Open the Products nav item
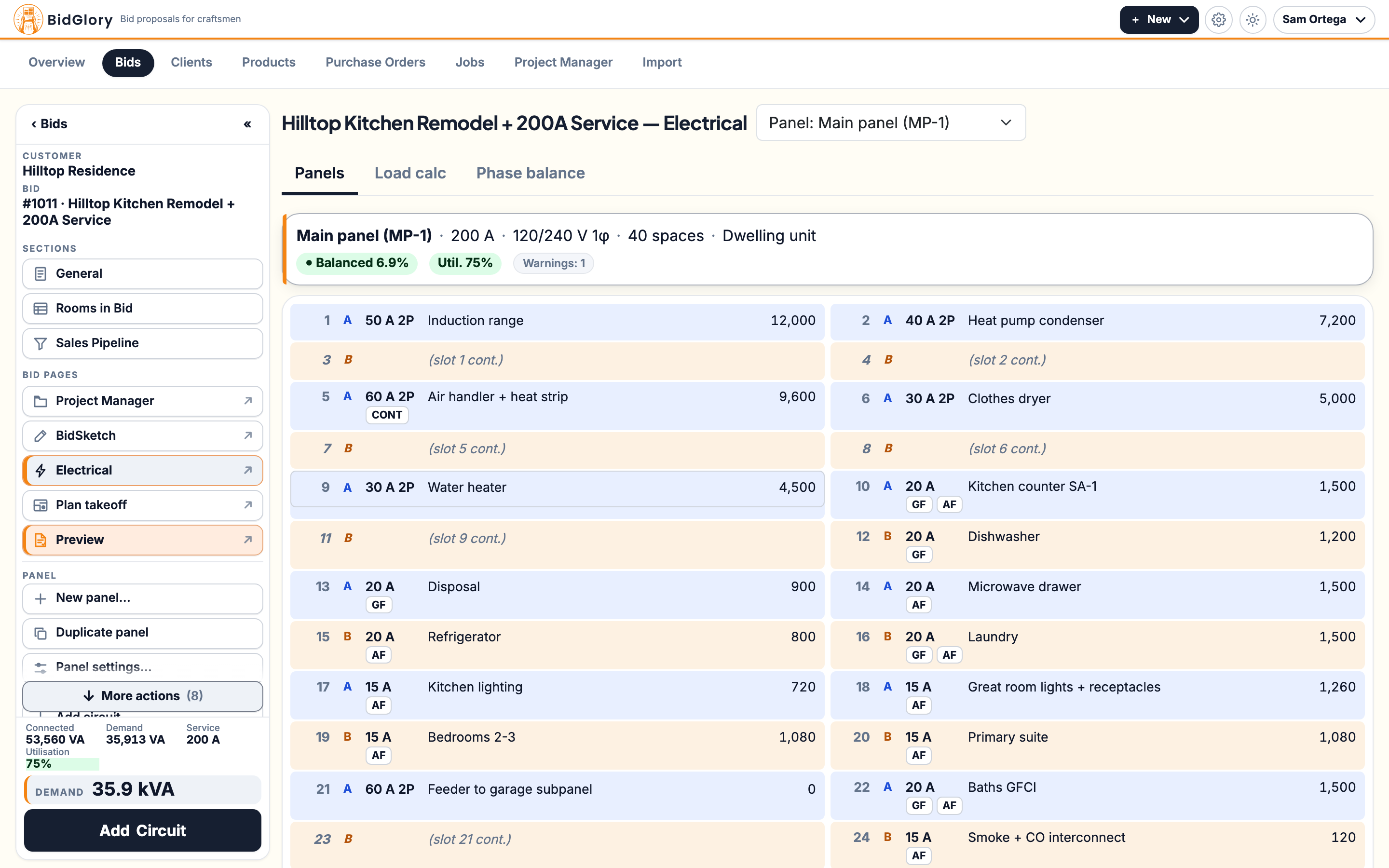This screenshot has width=1389, height=868. coord(269,63)
